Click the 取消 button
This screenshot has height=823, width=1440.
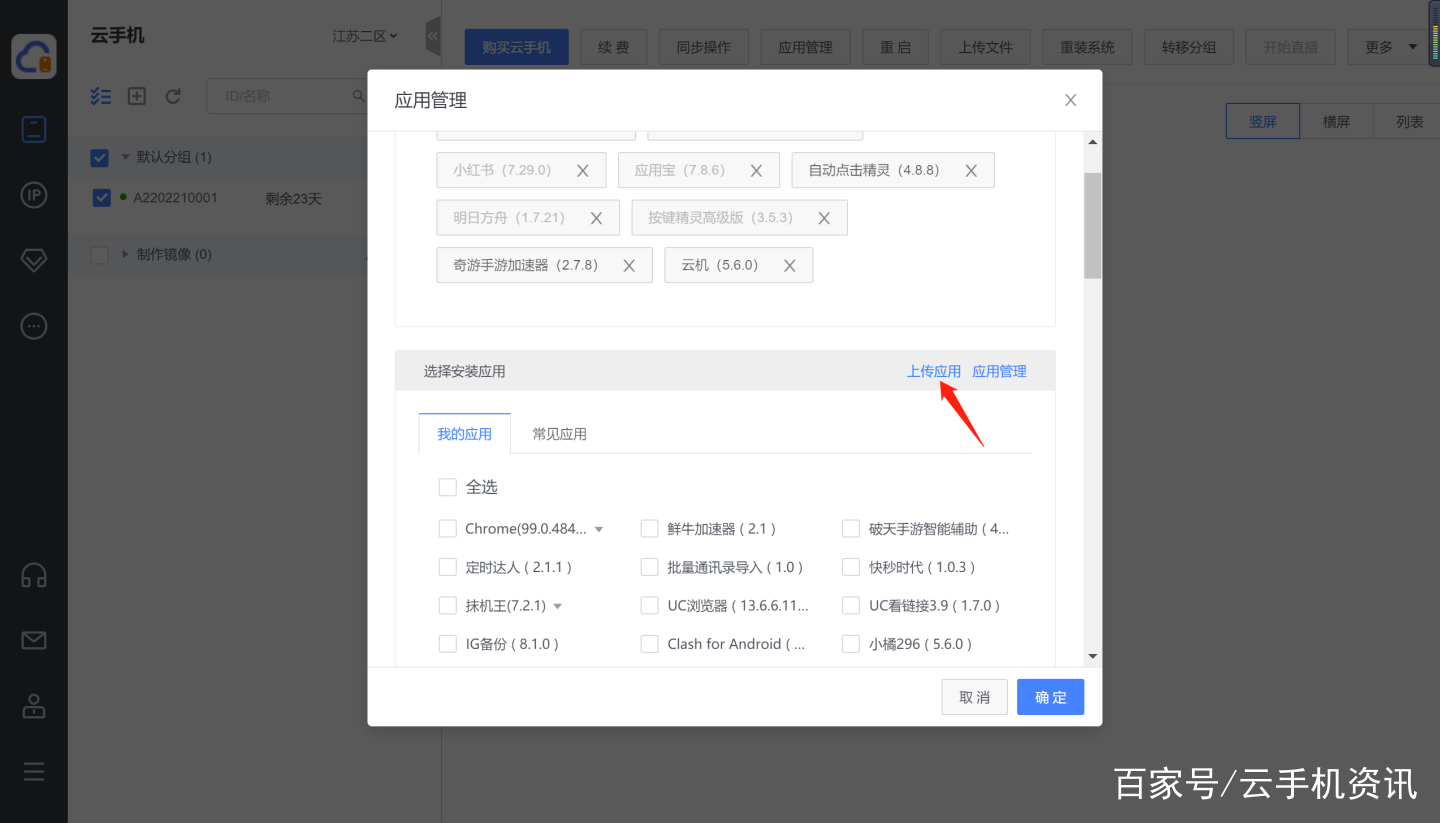(x=975, y=697)
